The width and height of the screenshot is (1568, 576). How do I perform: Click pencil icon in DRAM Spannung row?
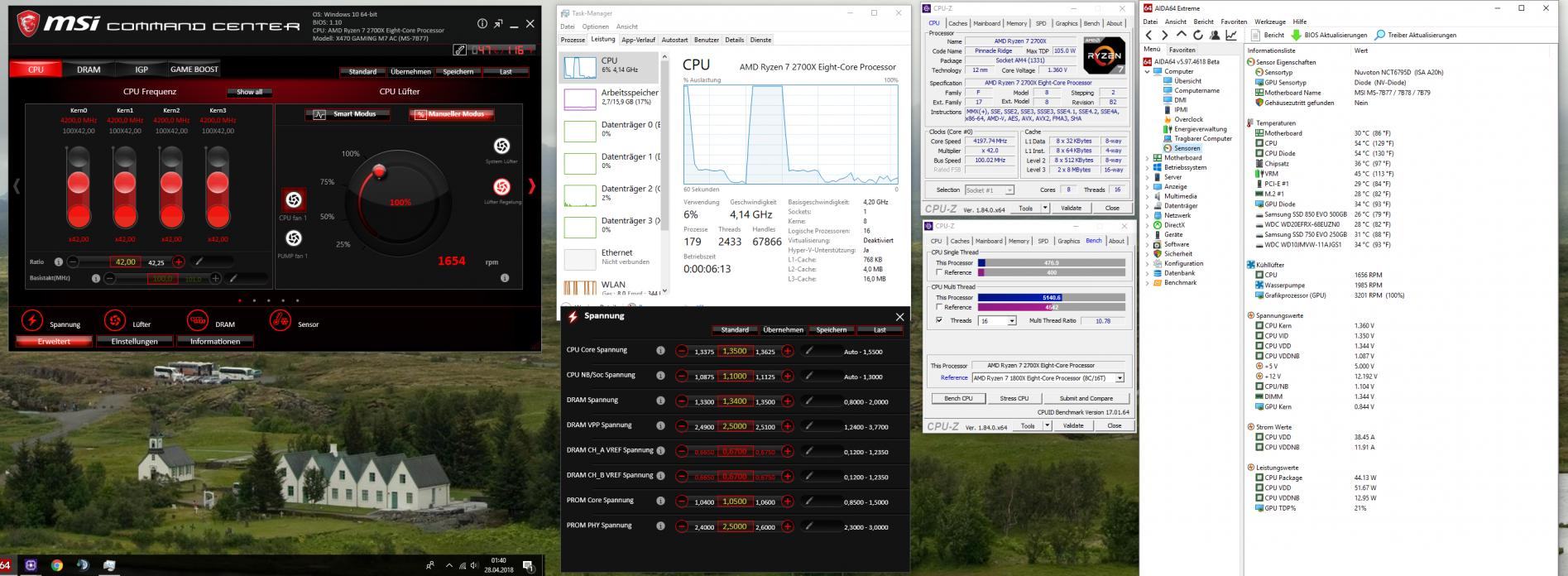pyautogui.click(x=809, y=401)
